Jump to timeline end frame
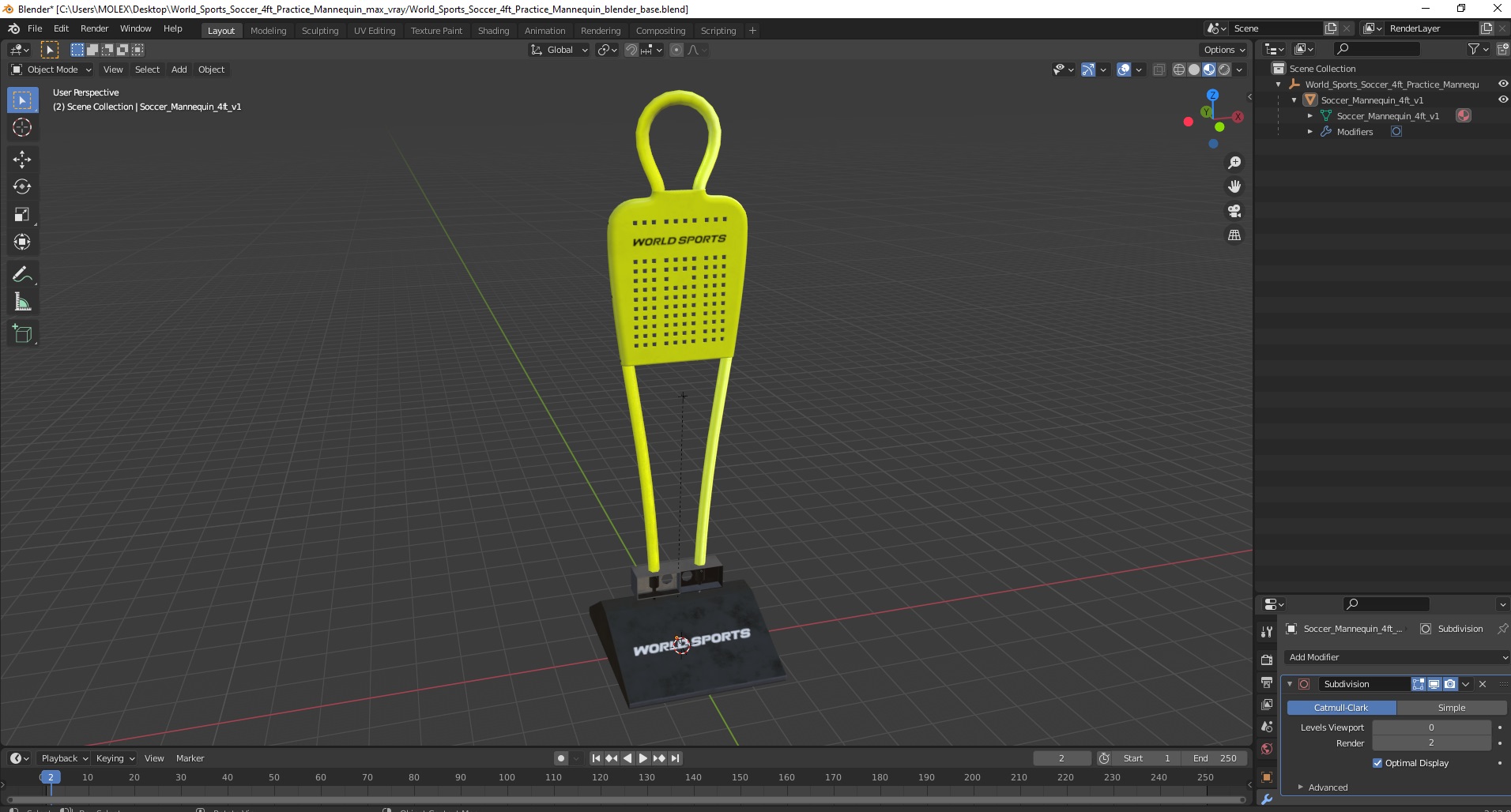This screenshot has height=812, width=1511. (x=675, y=758)
